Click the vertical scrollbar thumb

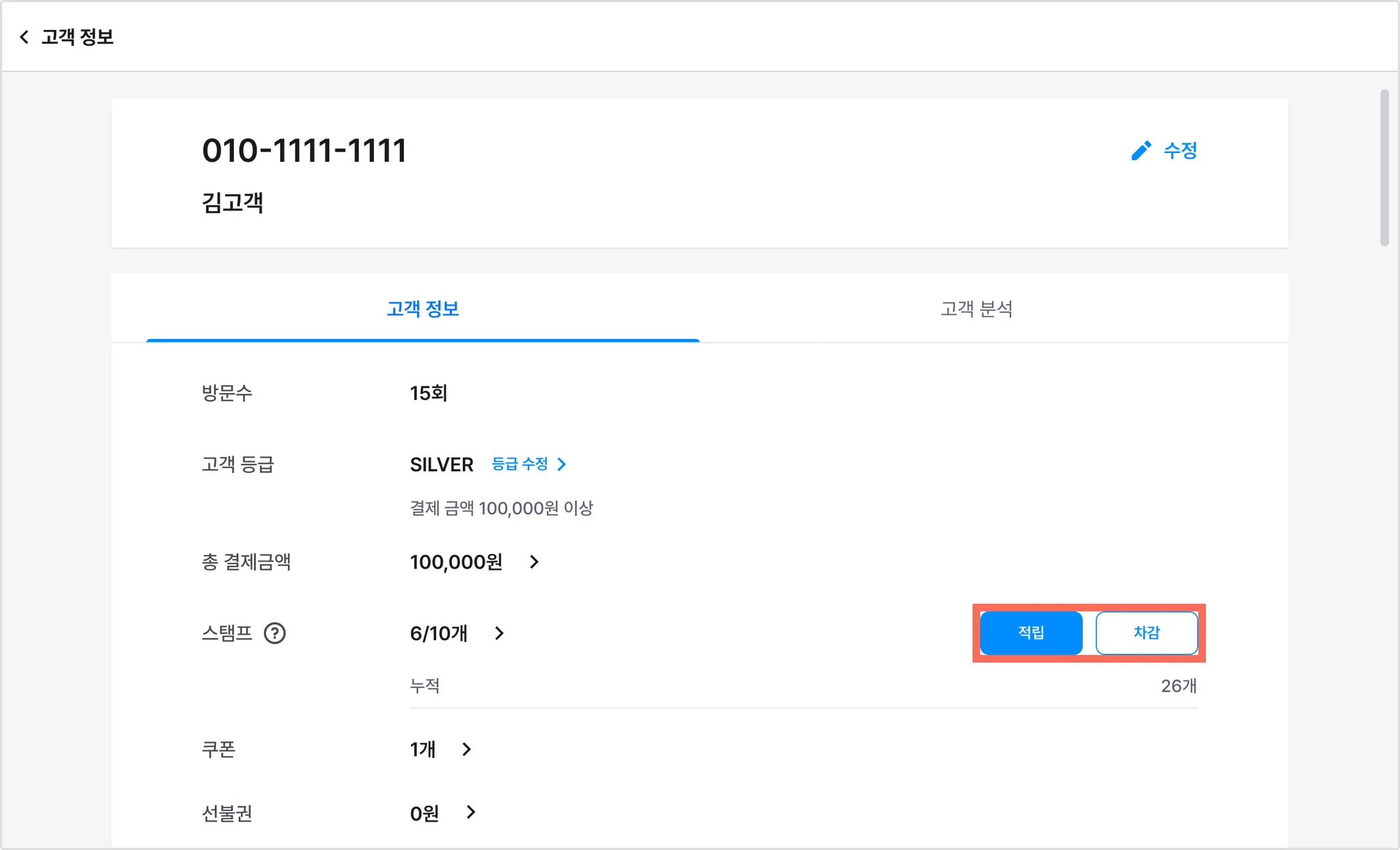[1384, 167]
